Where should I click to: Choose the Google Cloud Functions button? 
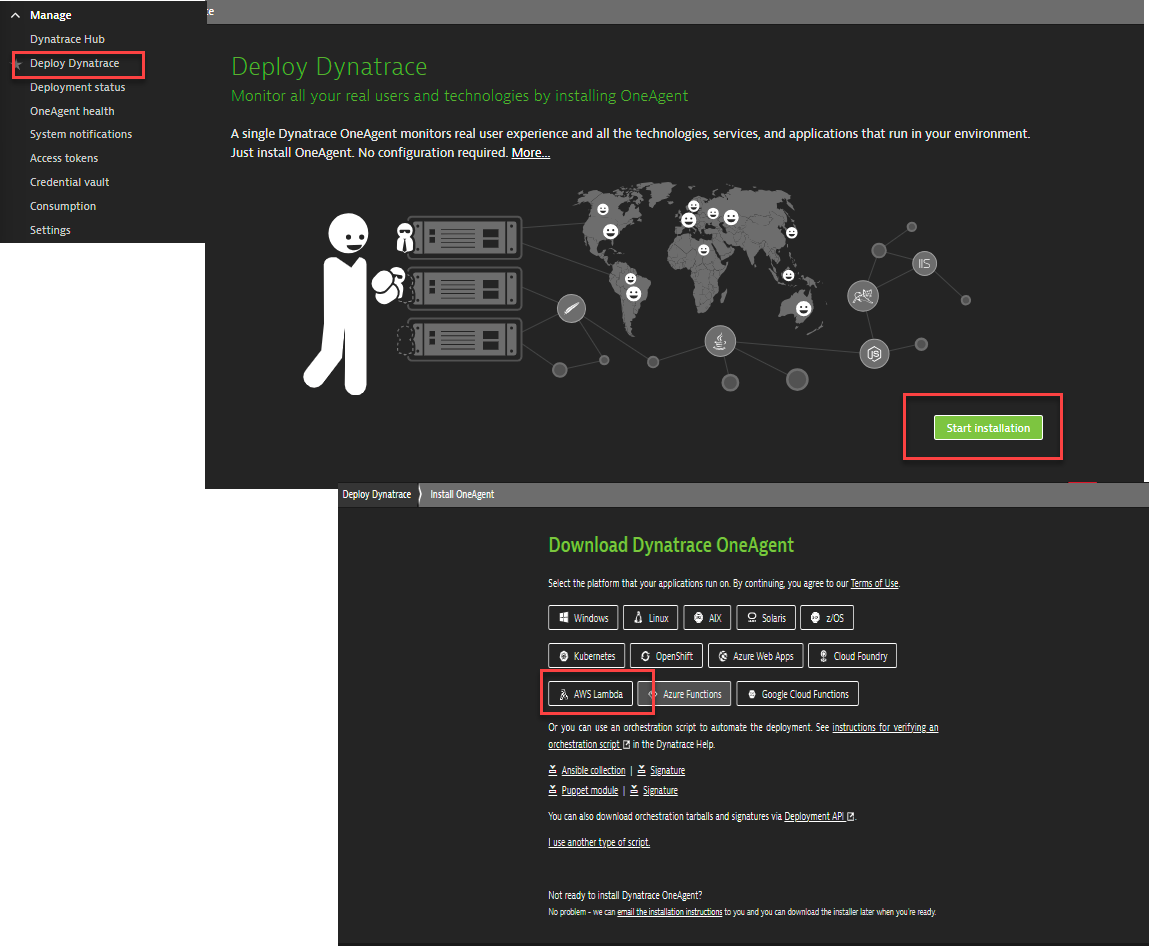pos(797,694)
